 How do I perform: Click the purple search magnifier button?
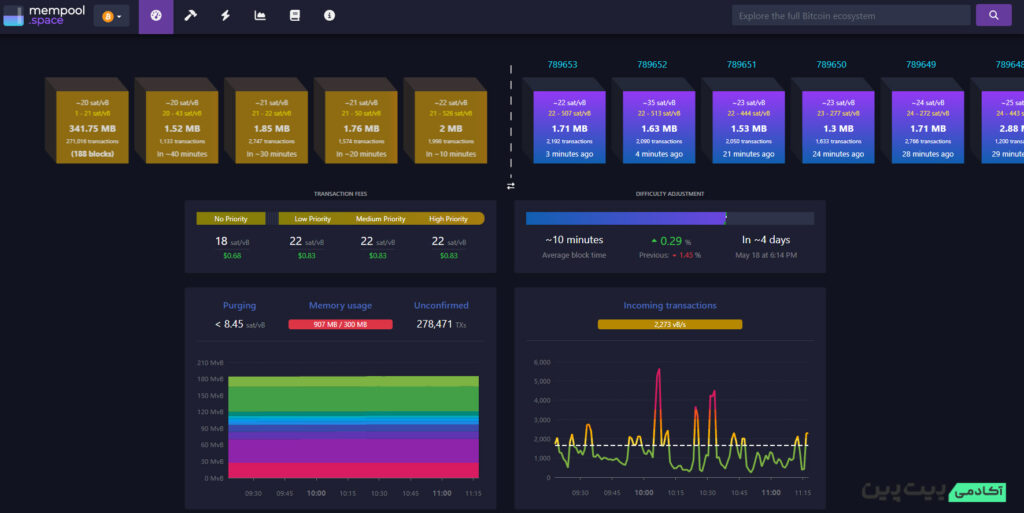(993, 15)
